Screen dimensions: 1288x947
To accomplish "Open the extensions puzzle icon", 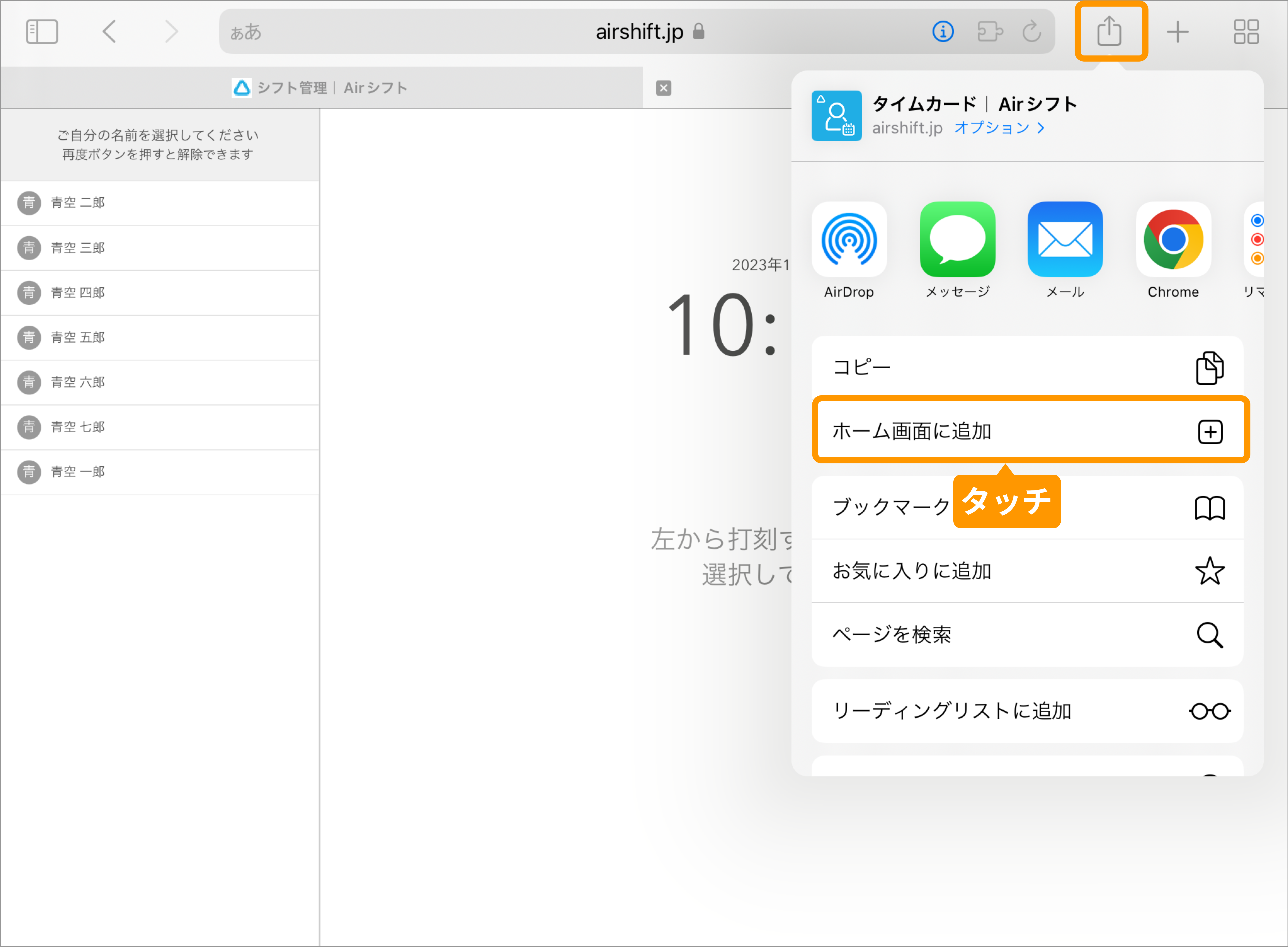I will (989, 31).
